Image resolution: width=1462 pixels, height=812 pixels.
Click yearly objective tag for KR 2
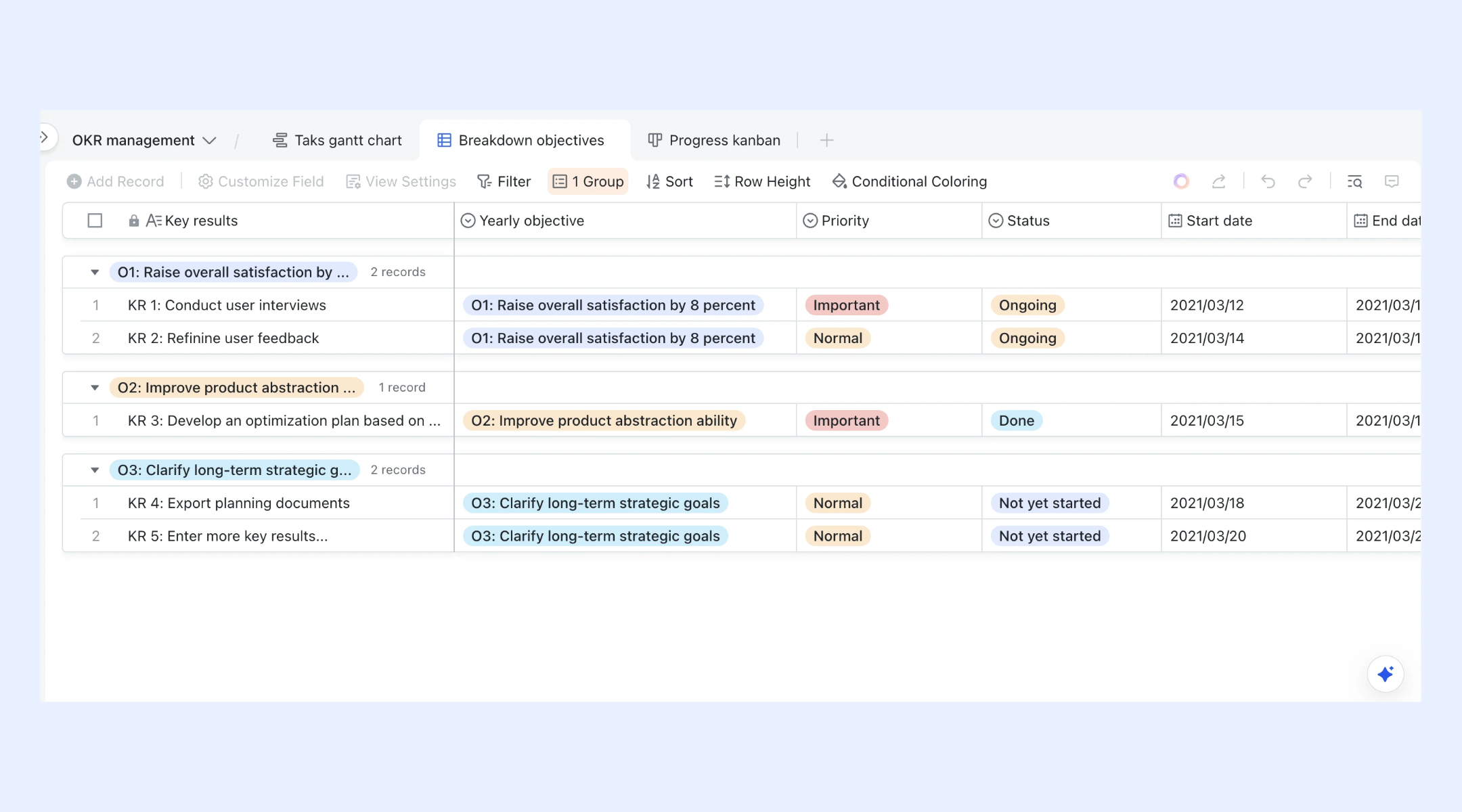pyautogui.click(x=613, y=338)
